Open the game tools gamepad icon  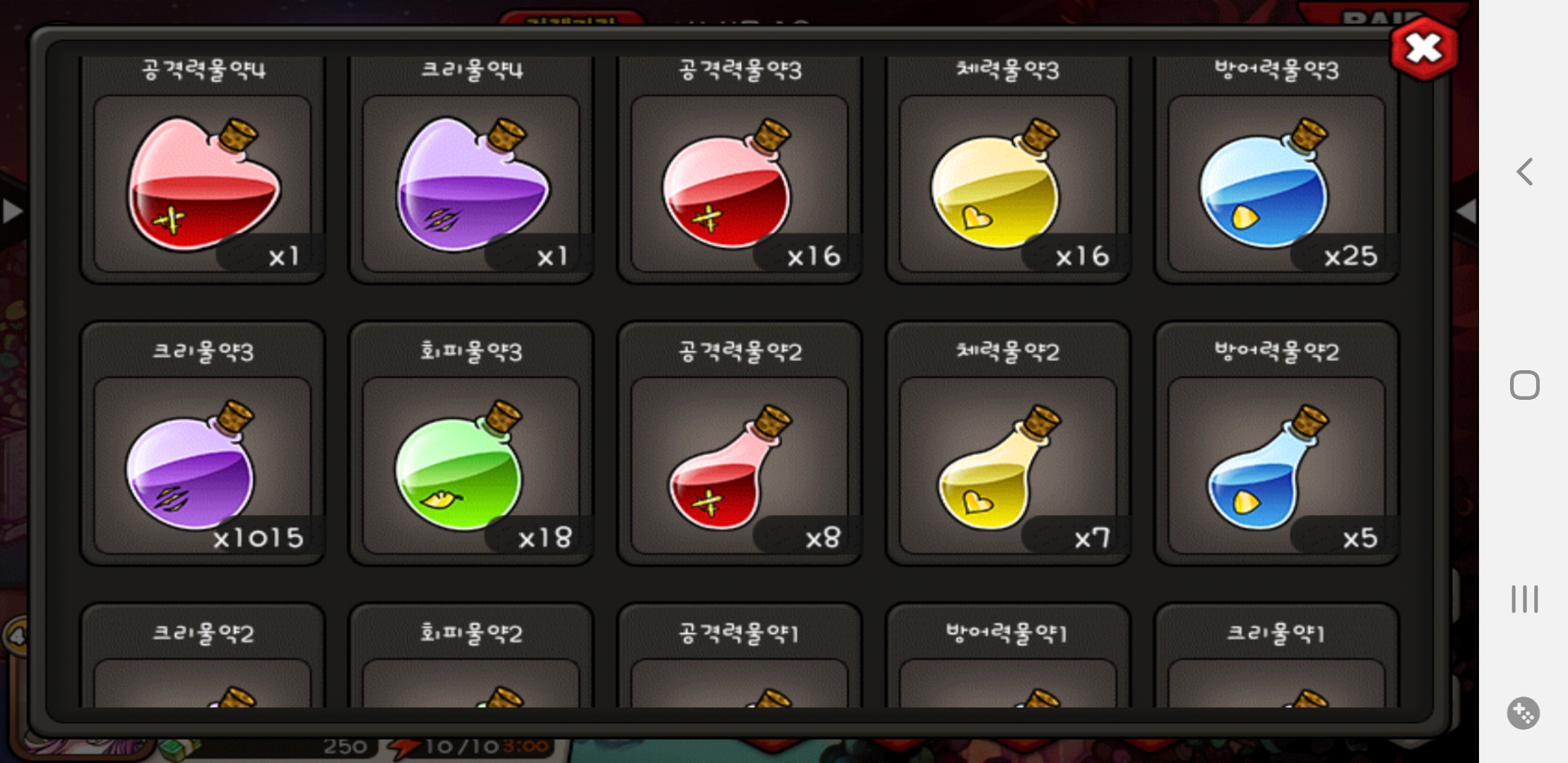pos(1524,713)
